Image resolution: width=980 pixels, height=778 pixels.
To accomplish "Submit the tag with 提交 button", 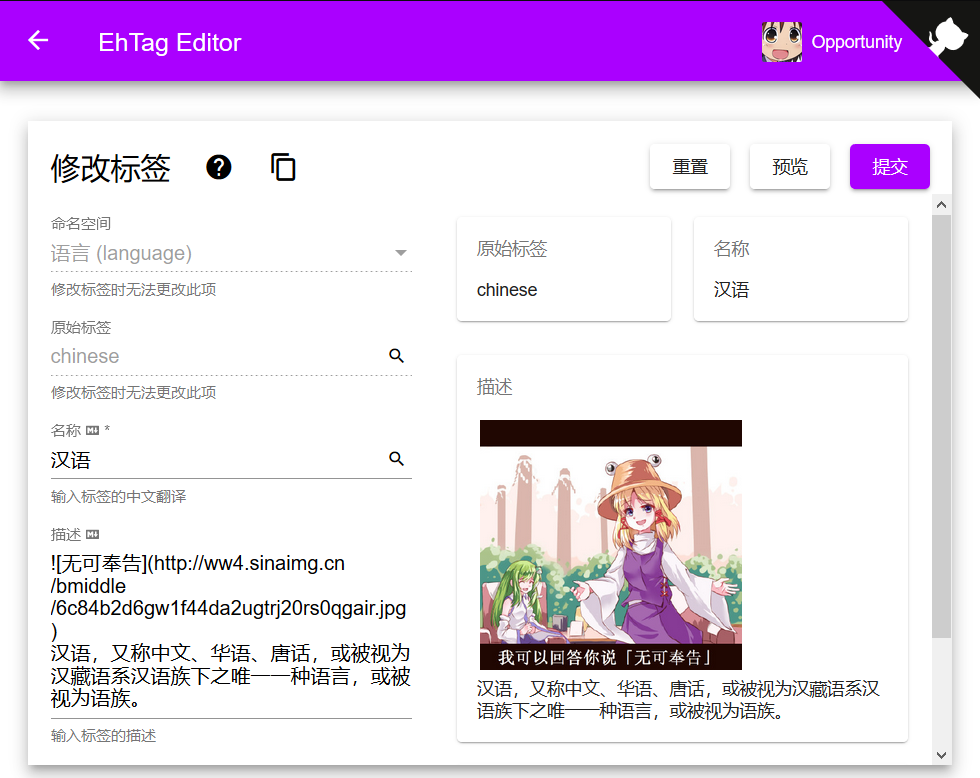I will pyautogui.click(x=889, y=167).
